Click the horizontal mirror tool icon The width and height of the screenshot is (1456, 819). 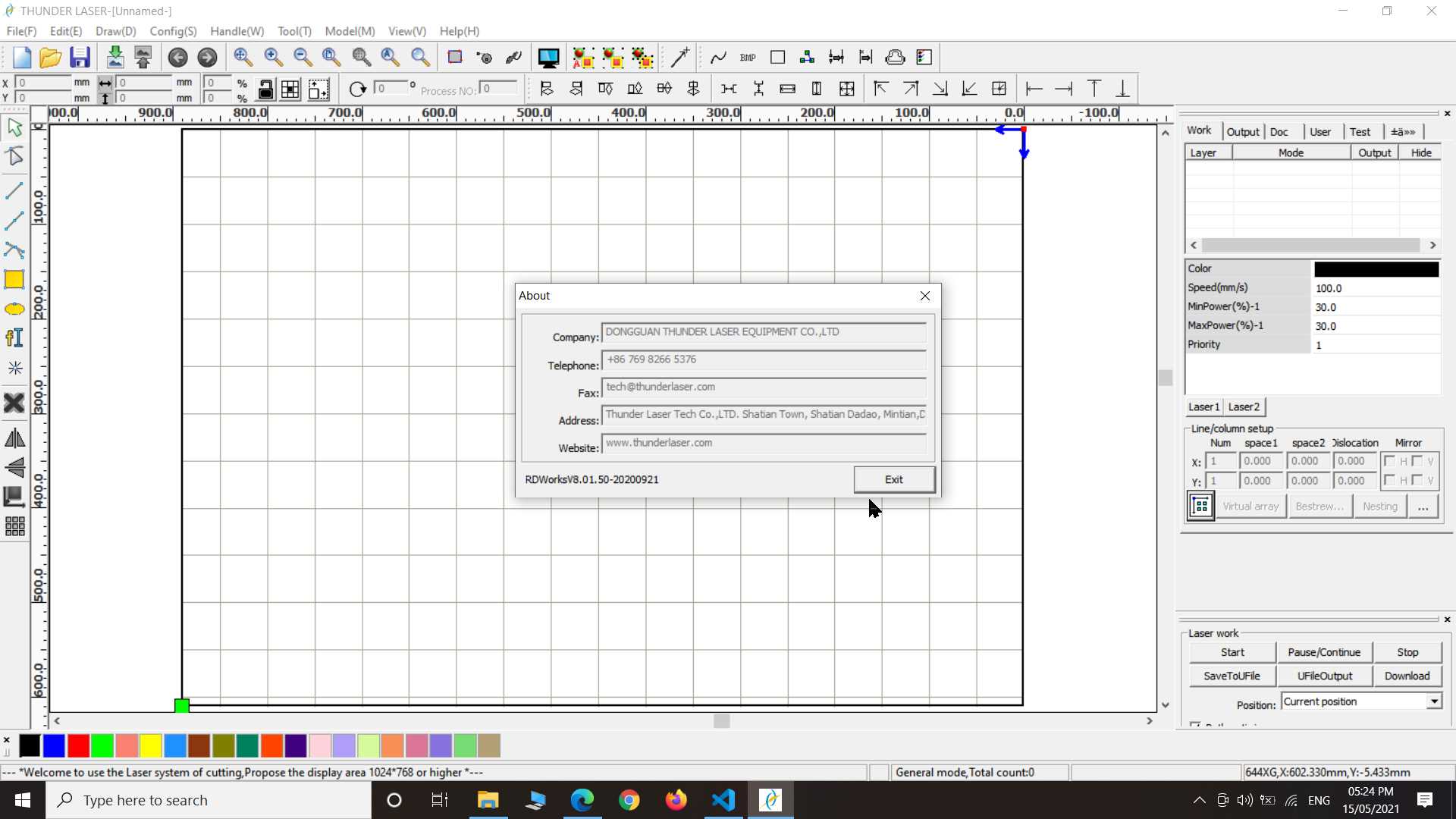pyautogui.click(x=14, y=438)
